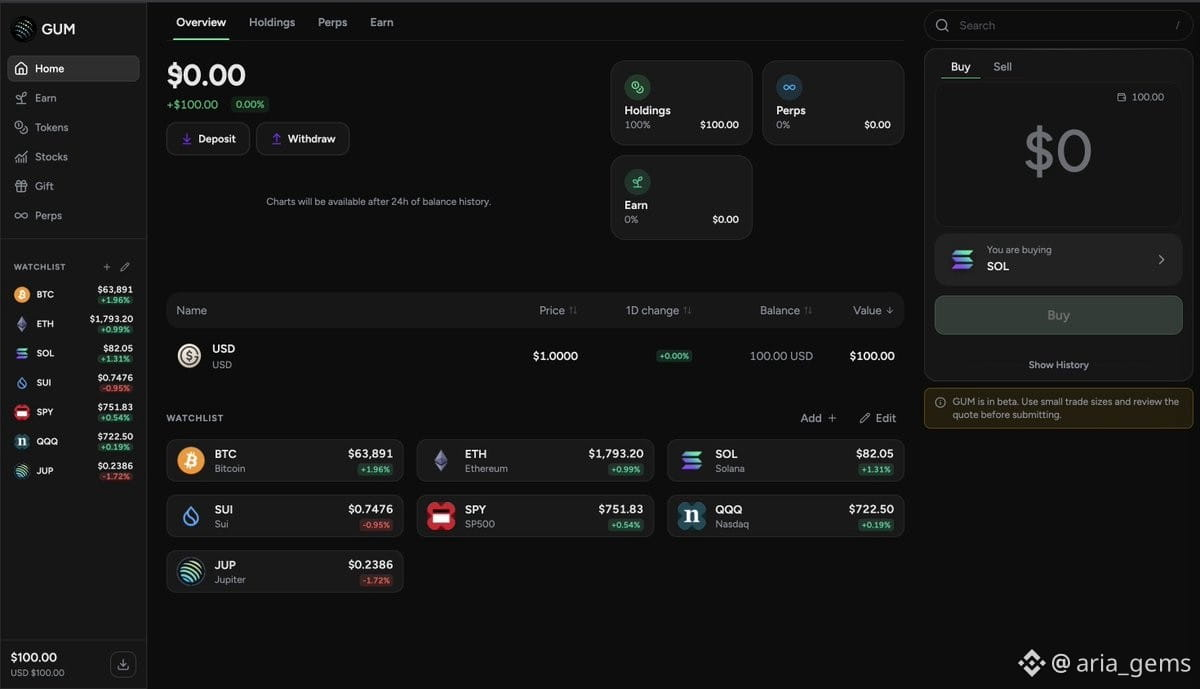Viewport: 1200px width, 689px height.
Task: Click the green Buy button
Action: point(1058,315)
